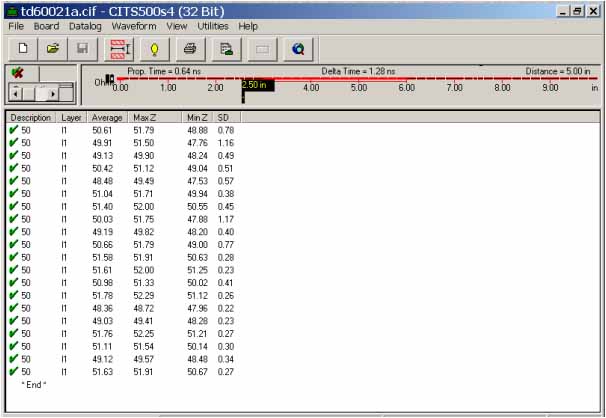The width and height of the screenshot is (606, 418).
Task: Click the Max Z column header
Action: 144,118
